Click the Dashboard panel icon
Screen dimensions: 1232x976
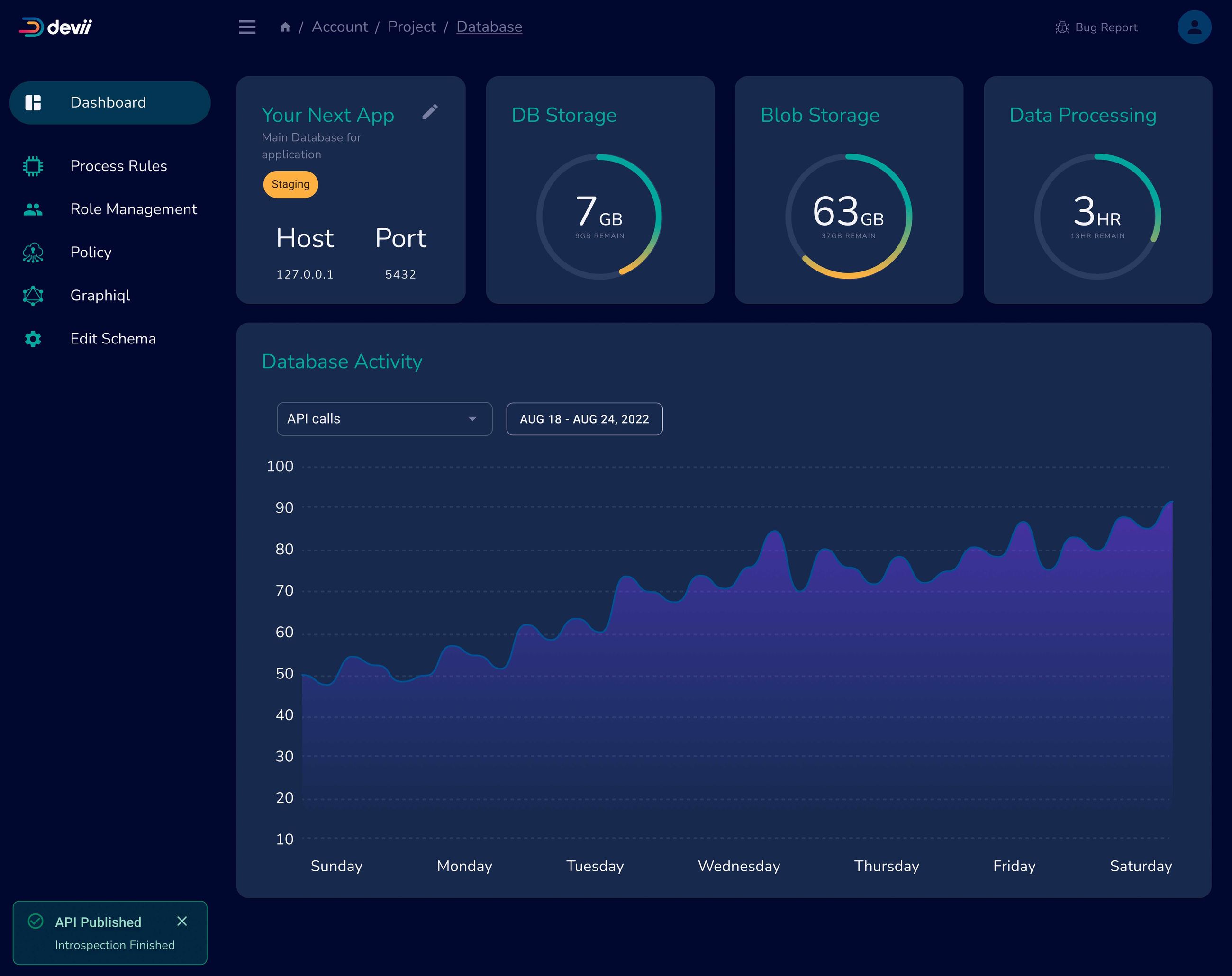pyautogui.click(x=33, y=102)
